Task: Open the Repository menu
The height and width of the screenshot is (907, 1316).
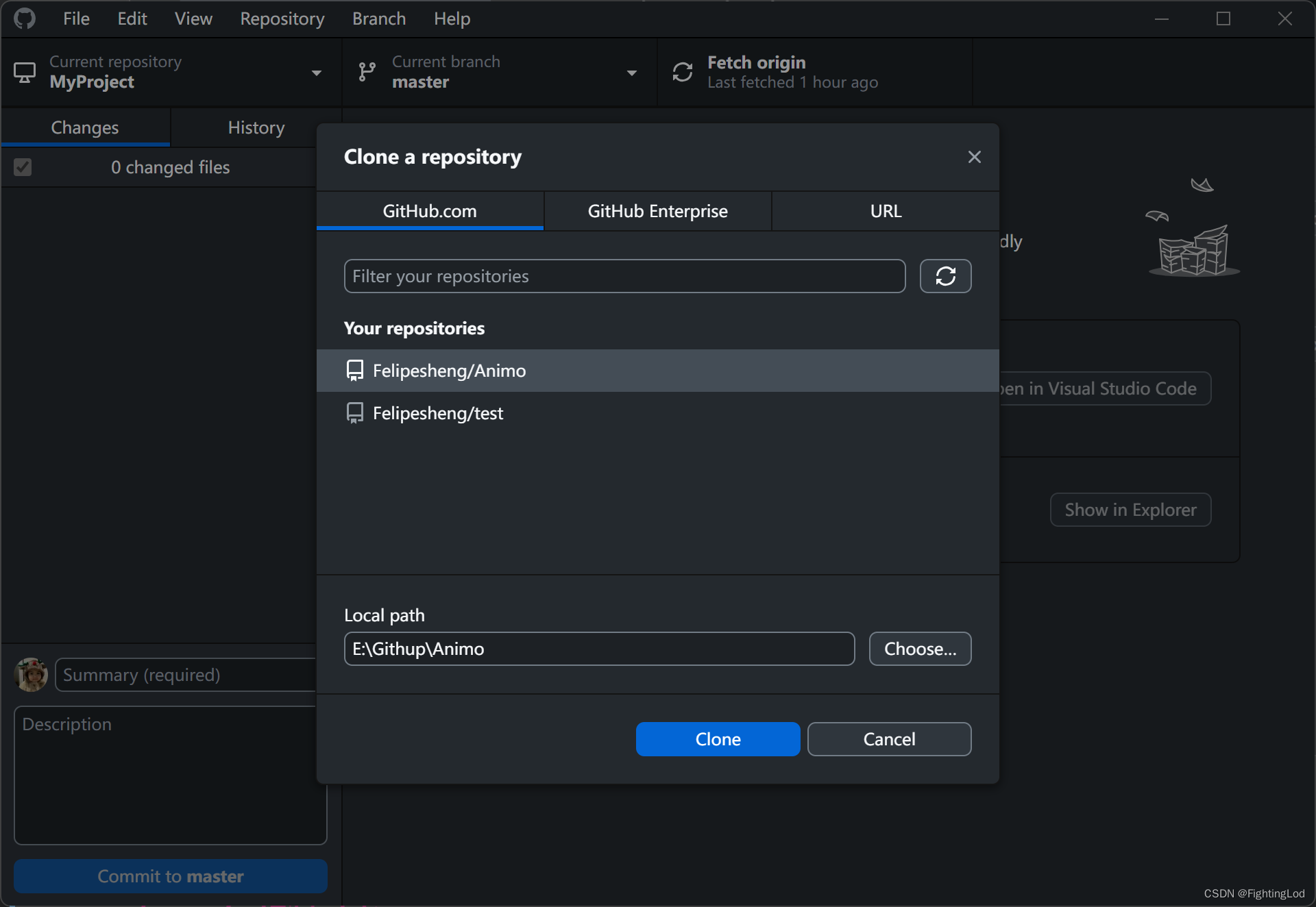Action: tap(282, 18)
